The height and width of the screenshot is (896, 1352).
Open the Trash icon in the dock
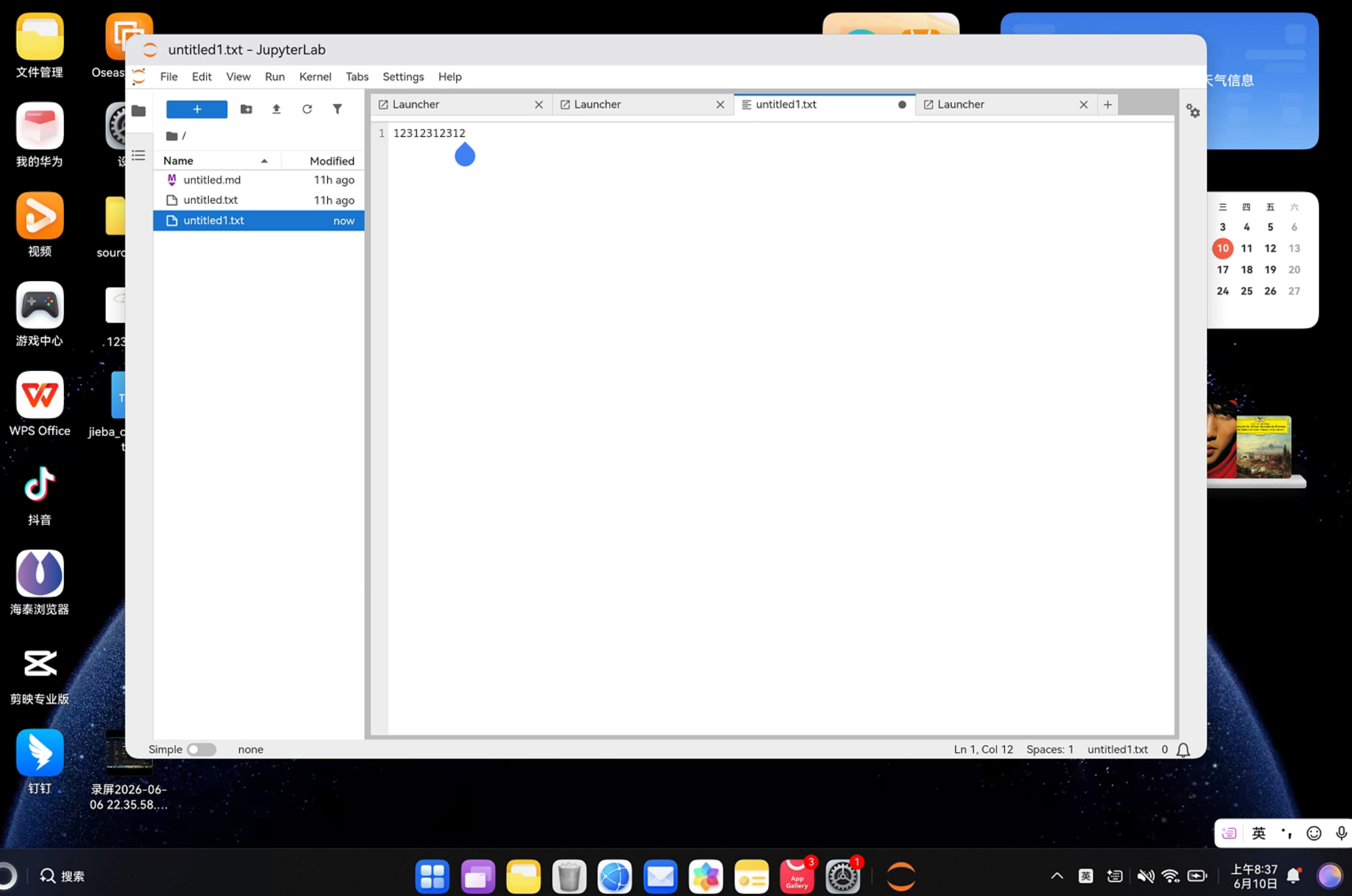pos(569,876)
